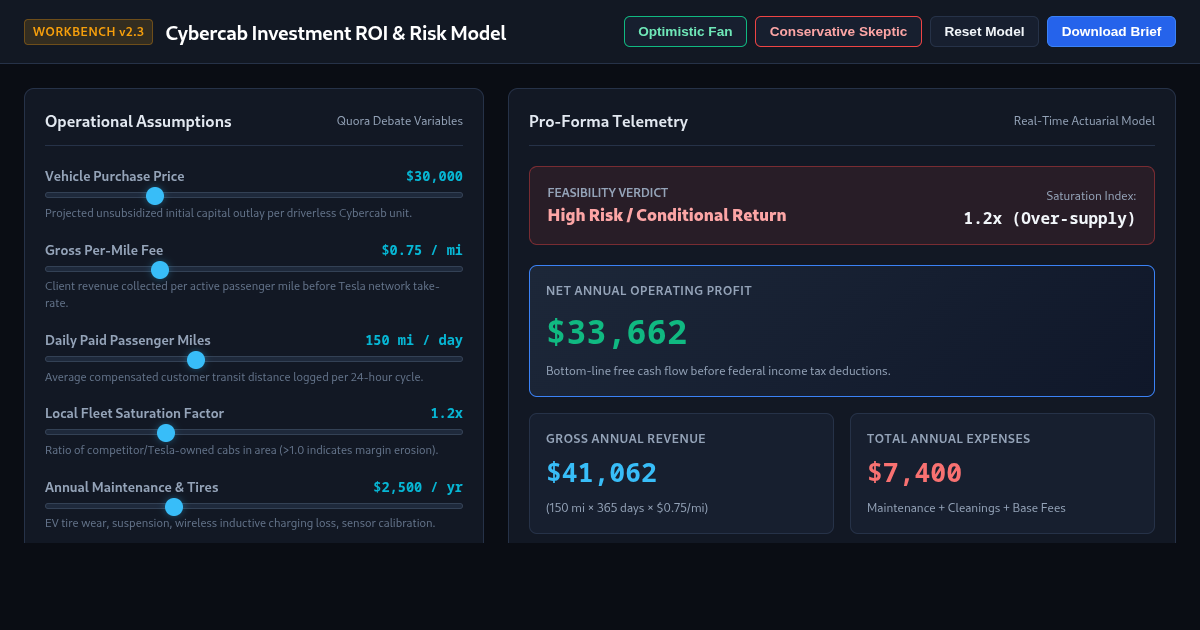
Task: Click the Gross Per-Mile Fee slider handle
Action: (160, 269)
